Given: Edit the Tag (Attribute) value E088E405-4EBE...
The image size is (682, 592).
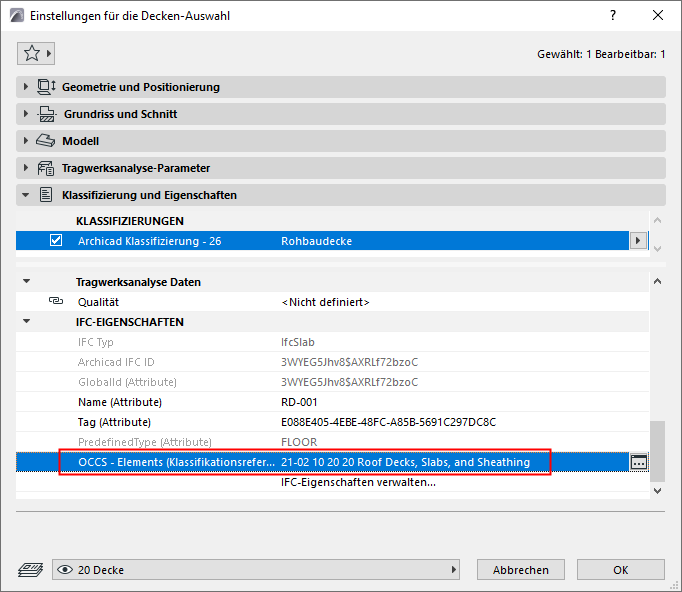Looking at the screenshot, I should [x=388, y=422].
